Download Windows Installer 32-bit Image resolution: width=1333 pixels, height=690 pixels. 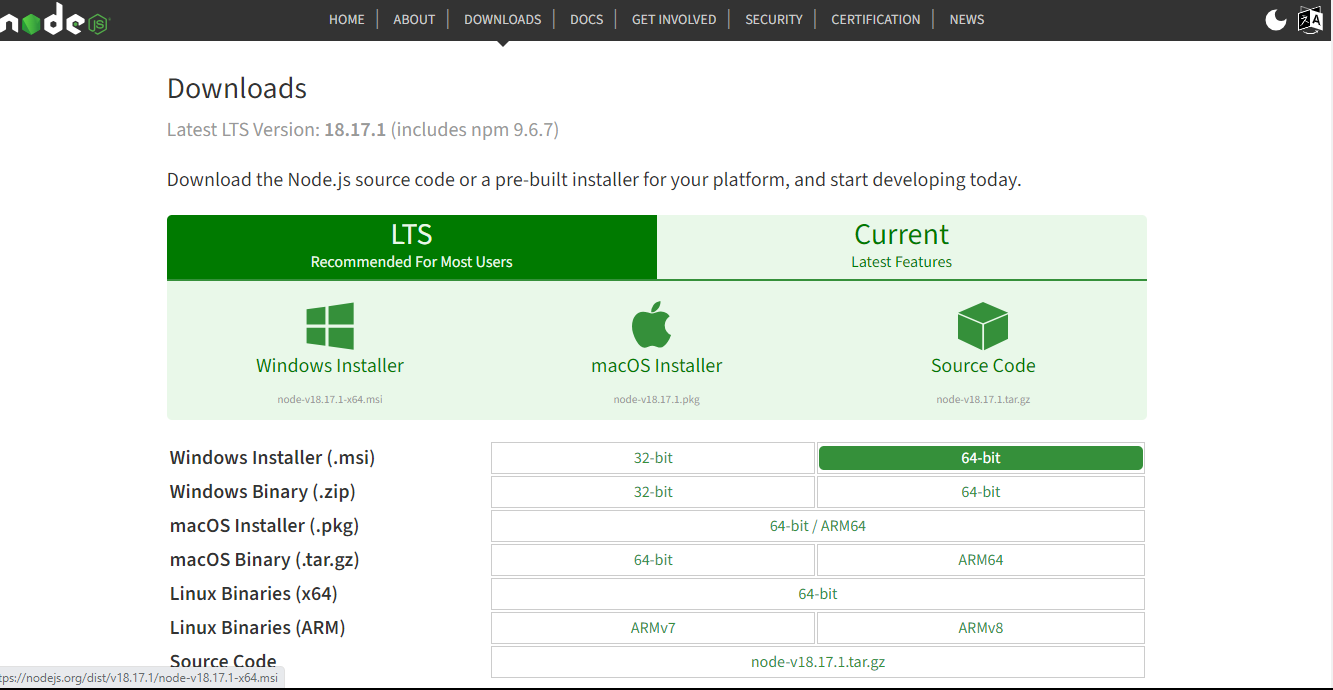point(653,458)
